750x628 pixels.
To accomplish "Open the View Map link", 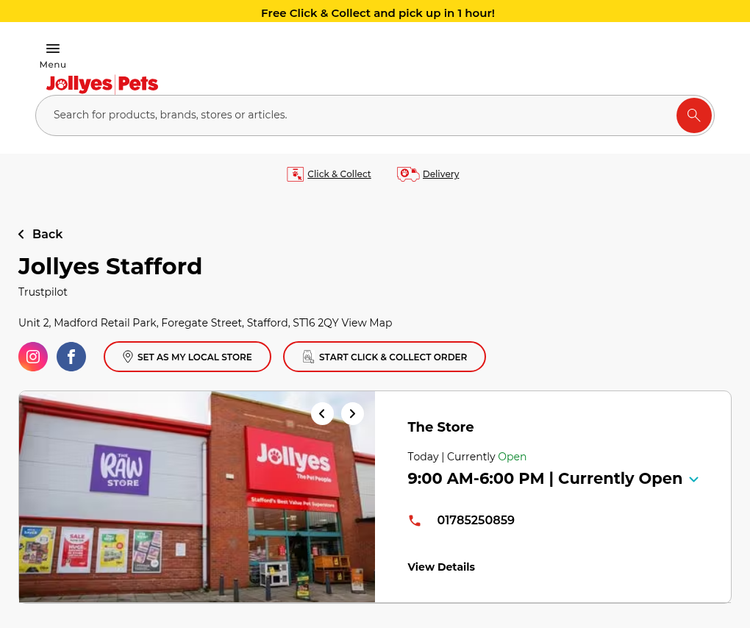I will click(367, 323).
